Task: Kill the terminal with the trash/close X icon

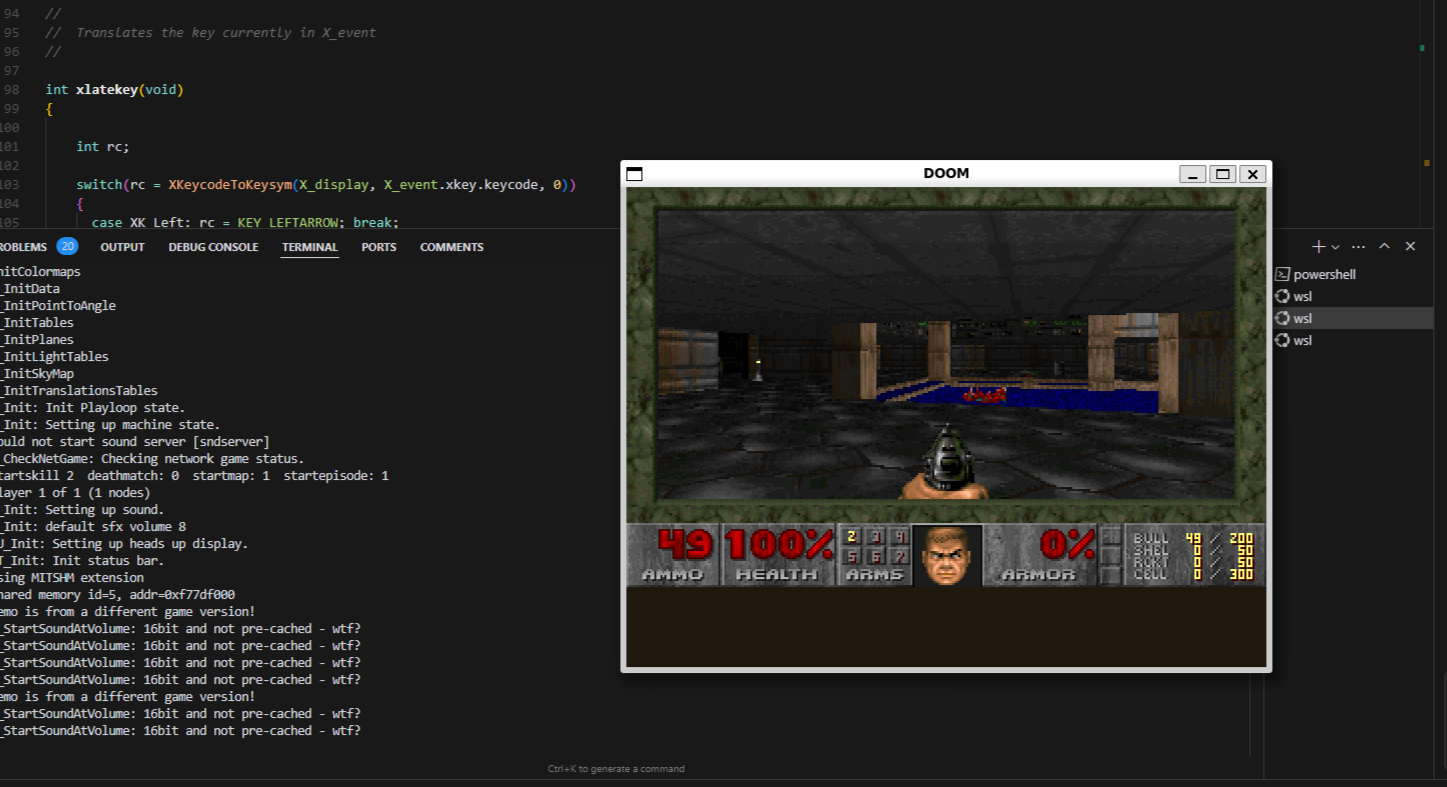Action: click(x=1410, y=245)
